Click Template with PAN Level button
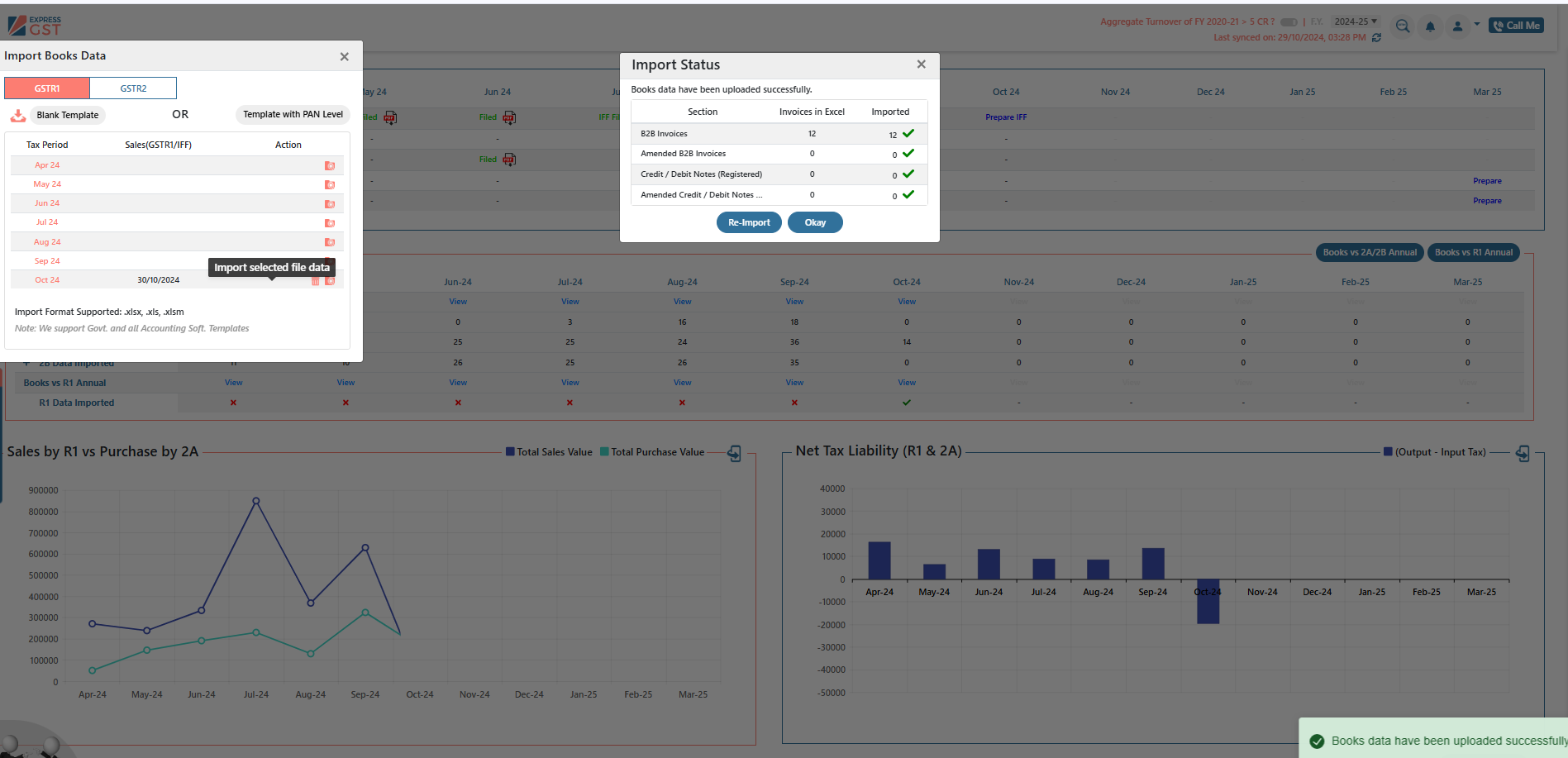The width and height of the screenshot is (1568, 758). 293,114
